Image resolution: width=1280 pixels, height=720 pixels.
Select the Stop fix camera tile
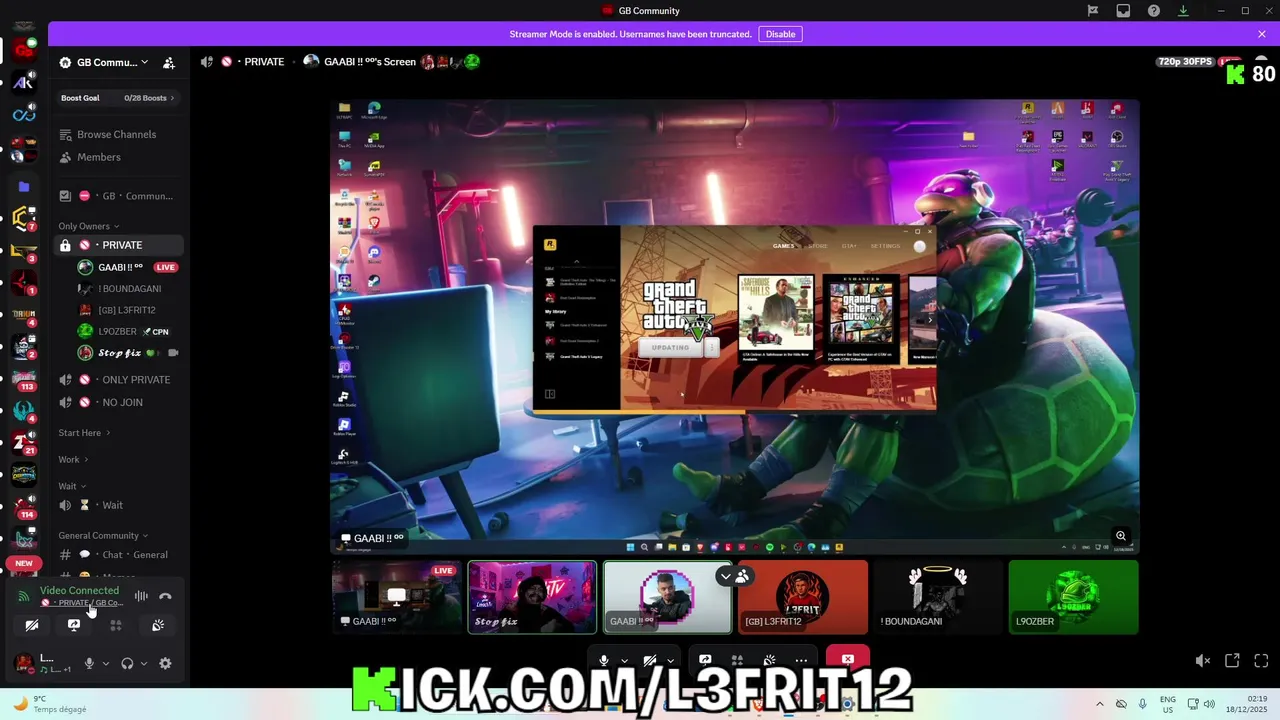[532, 597]
